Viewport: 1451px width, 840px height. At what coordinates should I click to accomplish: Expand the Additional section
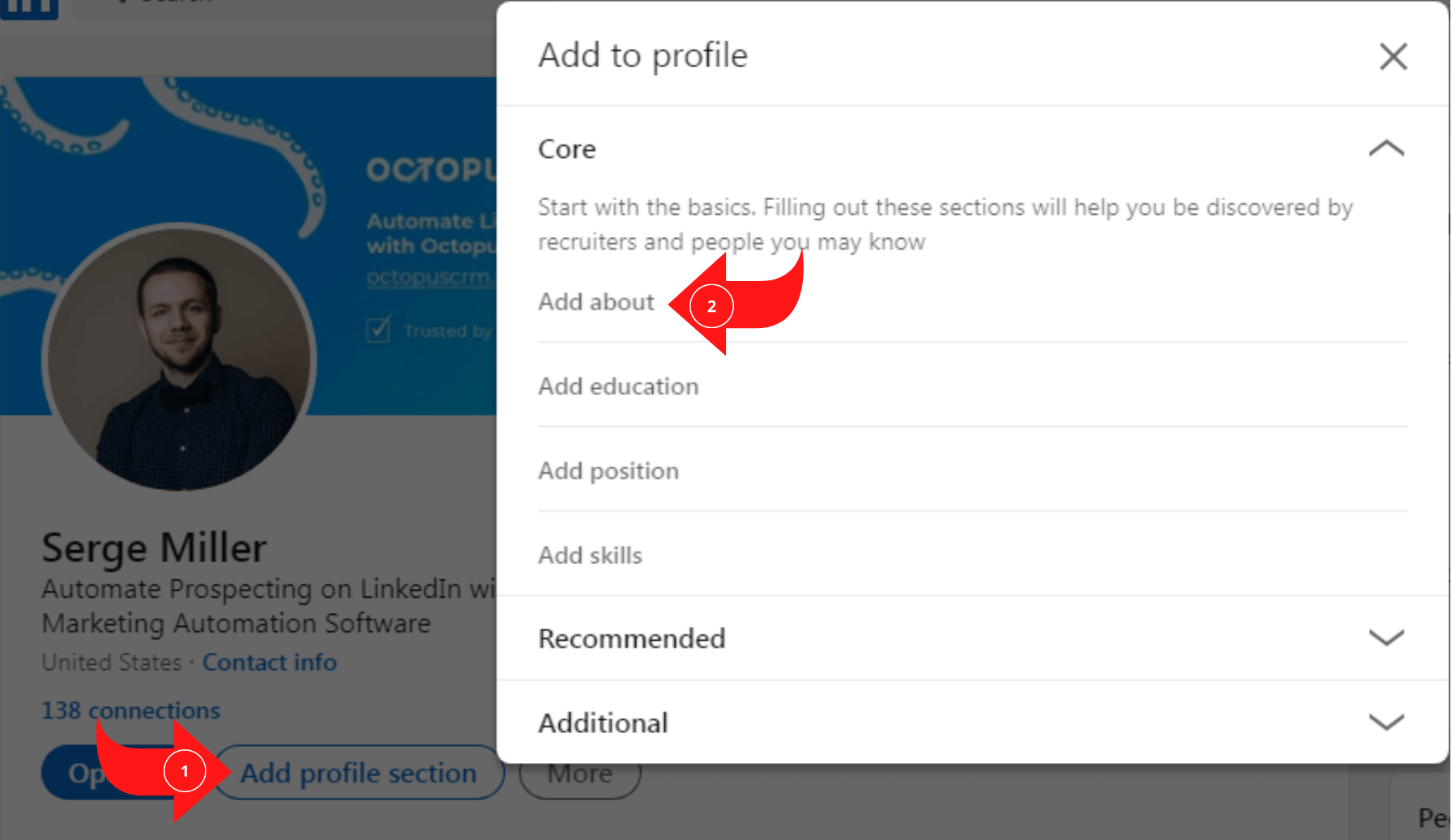pos(1387,722)
